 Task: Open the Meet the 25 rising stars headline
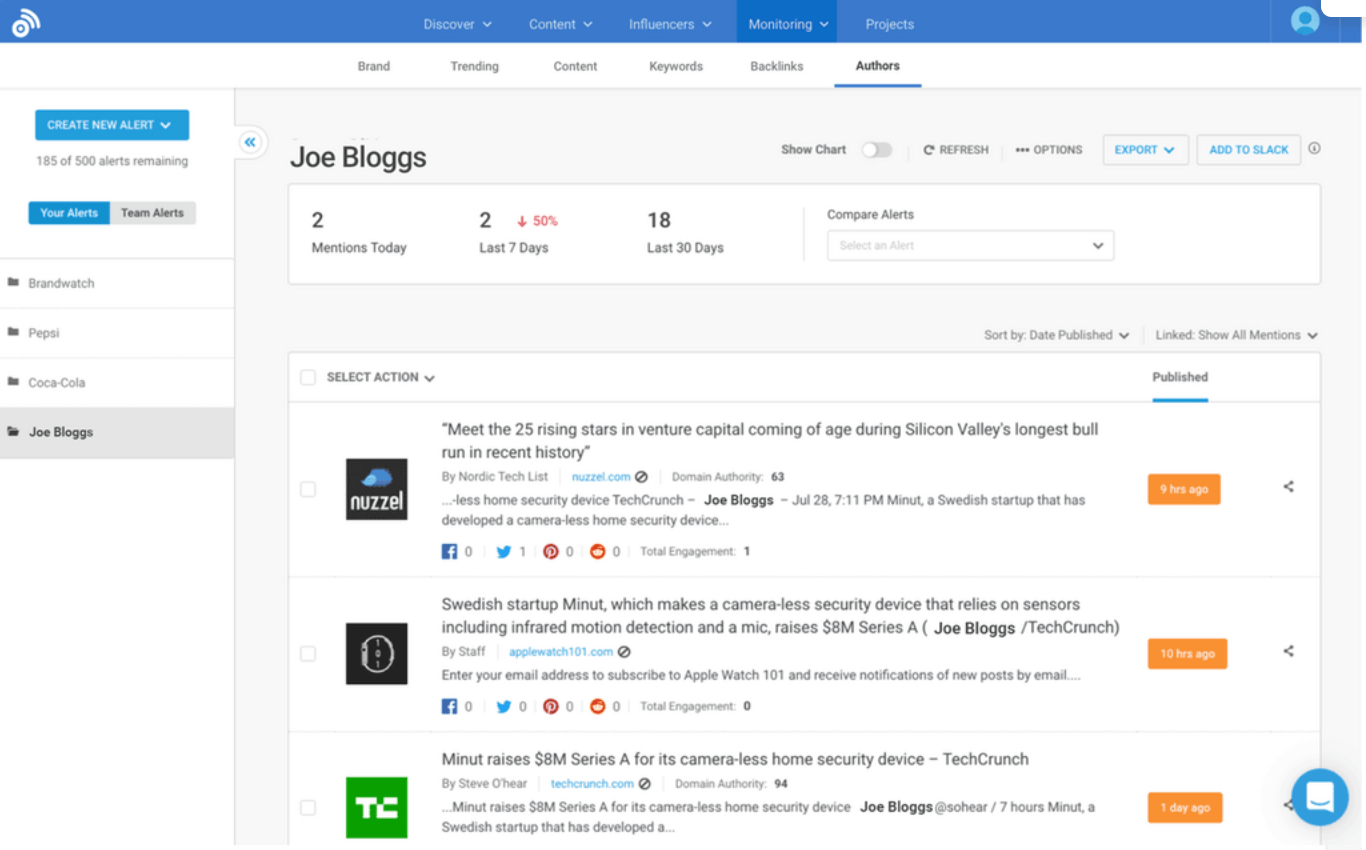[770, 441]
